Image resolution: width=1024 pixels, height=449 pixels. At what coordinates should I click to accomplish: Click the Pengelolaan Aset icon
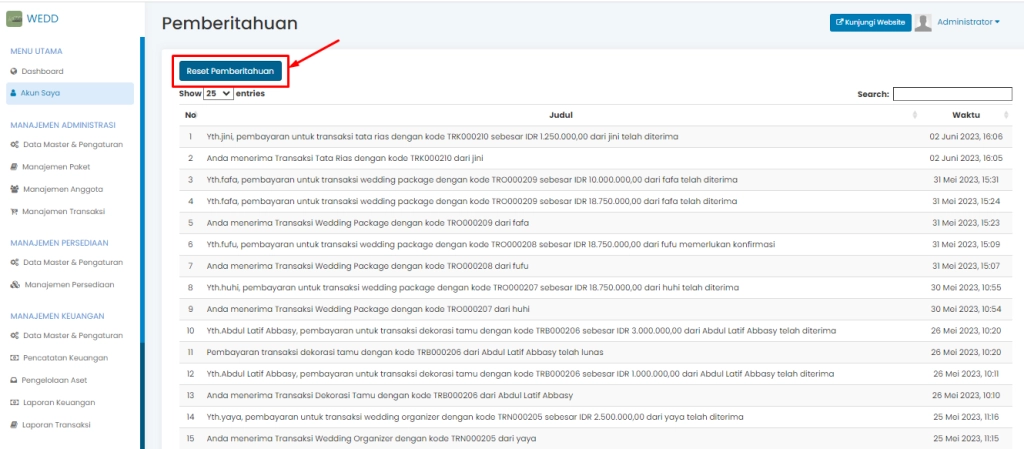point(14,380)
